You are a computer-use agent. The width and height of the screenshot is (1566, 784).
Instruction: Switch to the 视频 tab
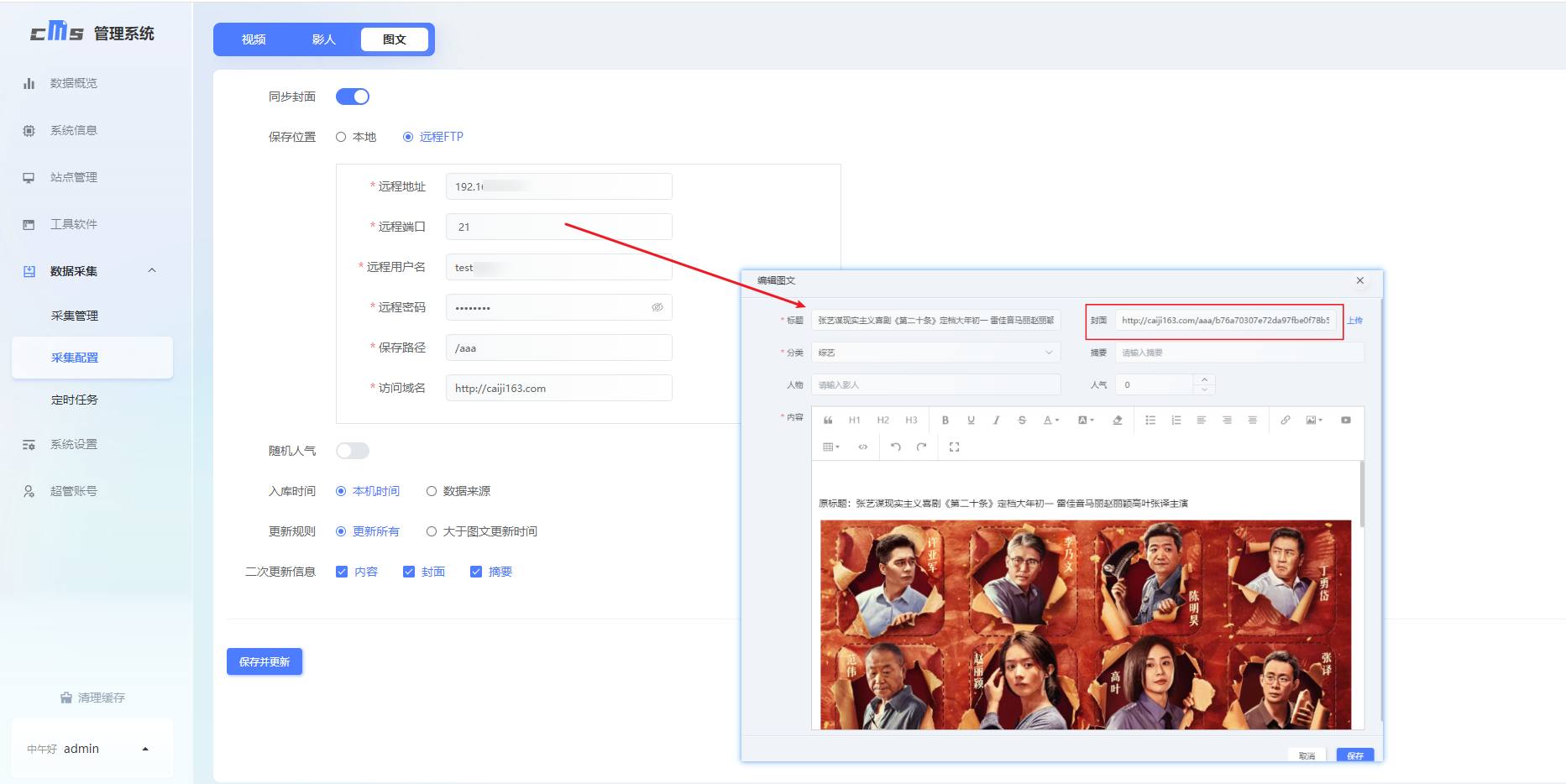[254, 39]
